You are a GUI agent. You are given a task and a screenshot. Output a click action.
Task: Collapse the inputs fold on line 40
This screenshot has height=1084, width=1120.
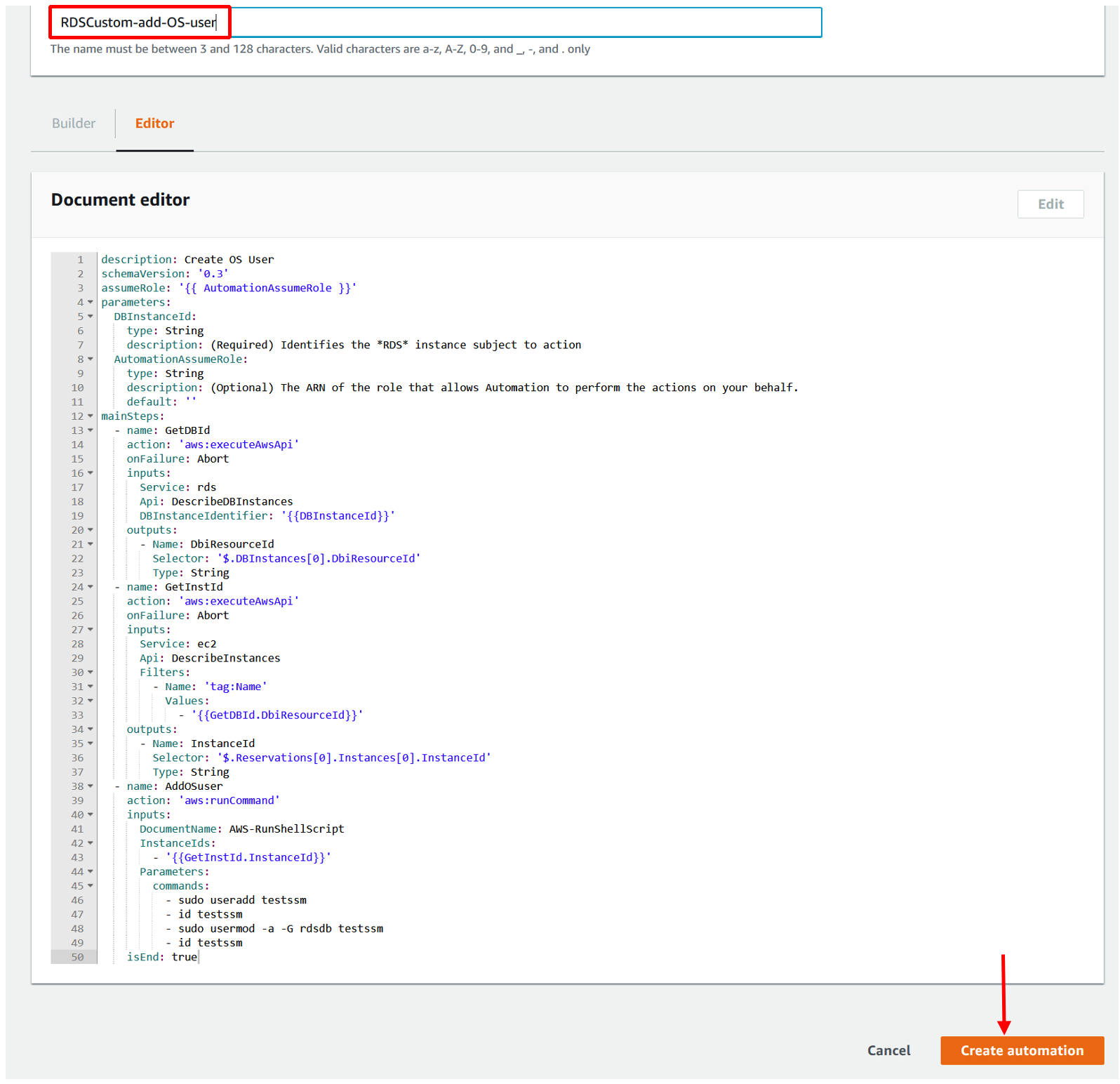91,814
